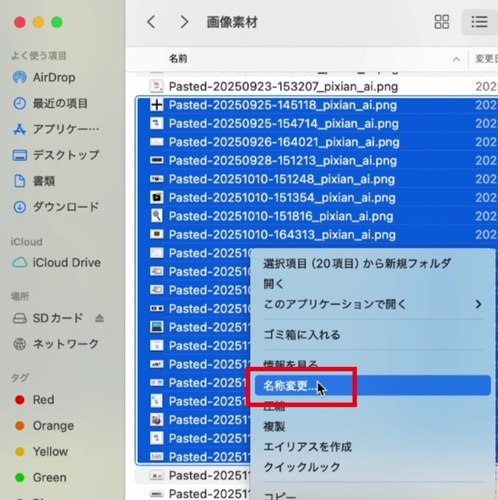498x500 pixels.
Task: Choose 開く in the context menu
Action: [x=273, y=284]
